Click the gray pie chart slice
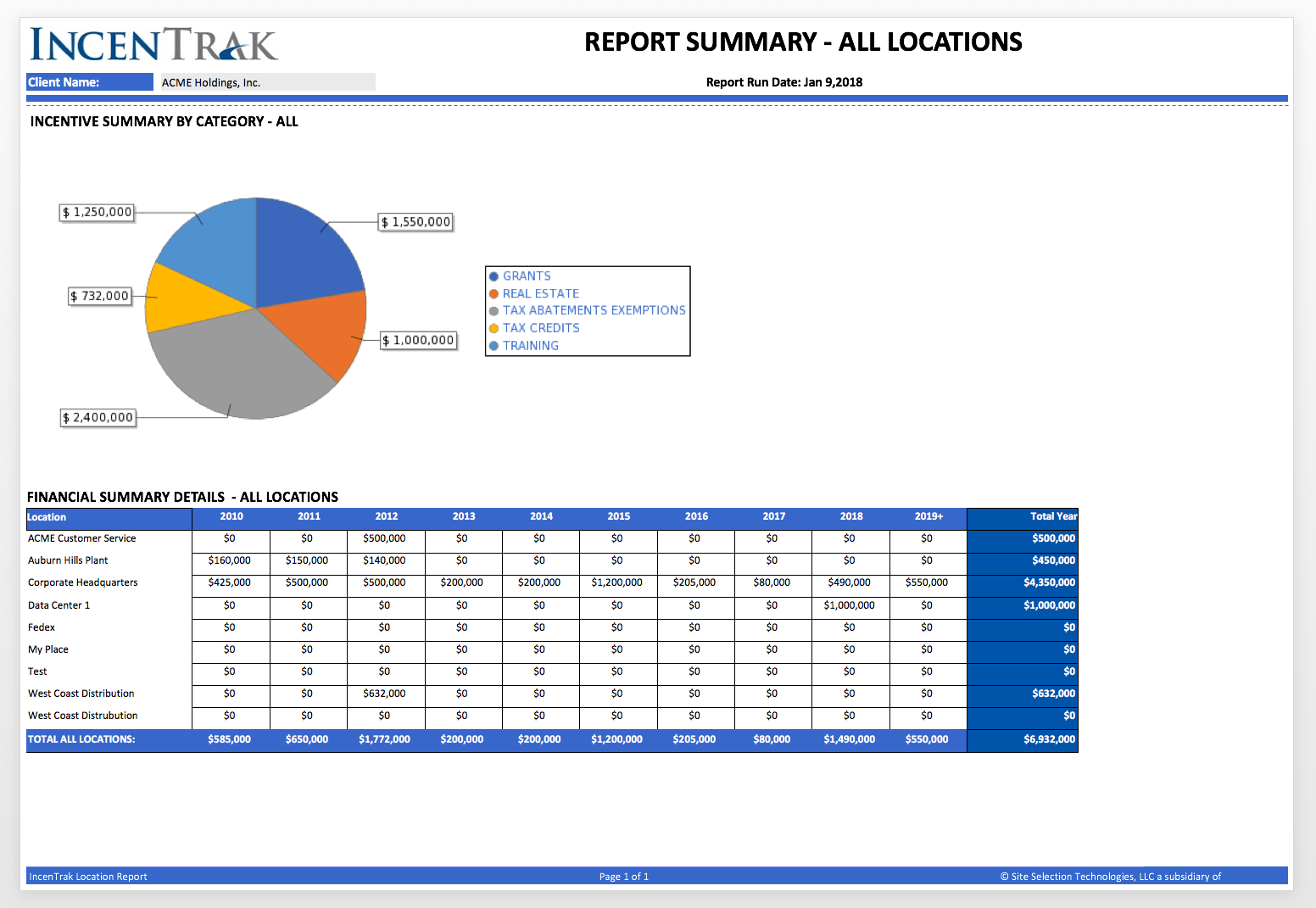Screen dimensions: 1316x908 click(x=237, y=365)
